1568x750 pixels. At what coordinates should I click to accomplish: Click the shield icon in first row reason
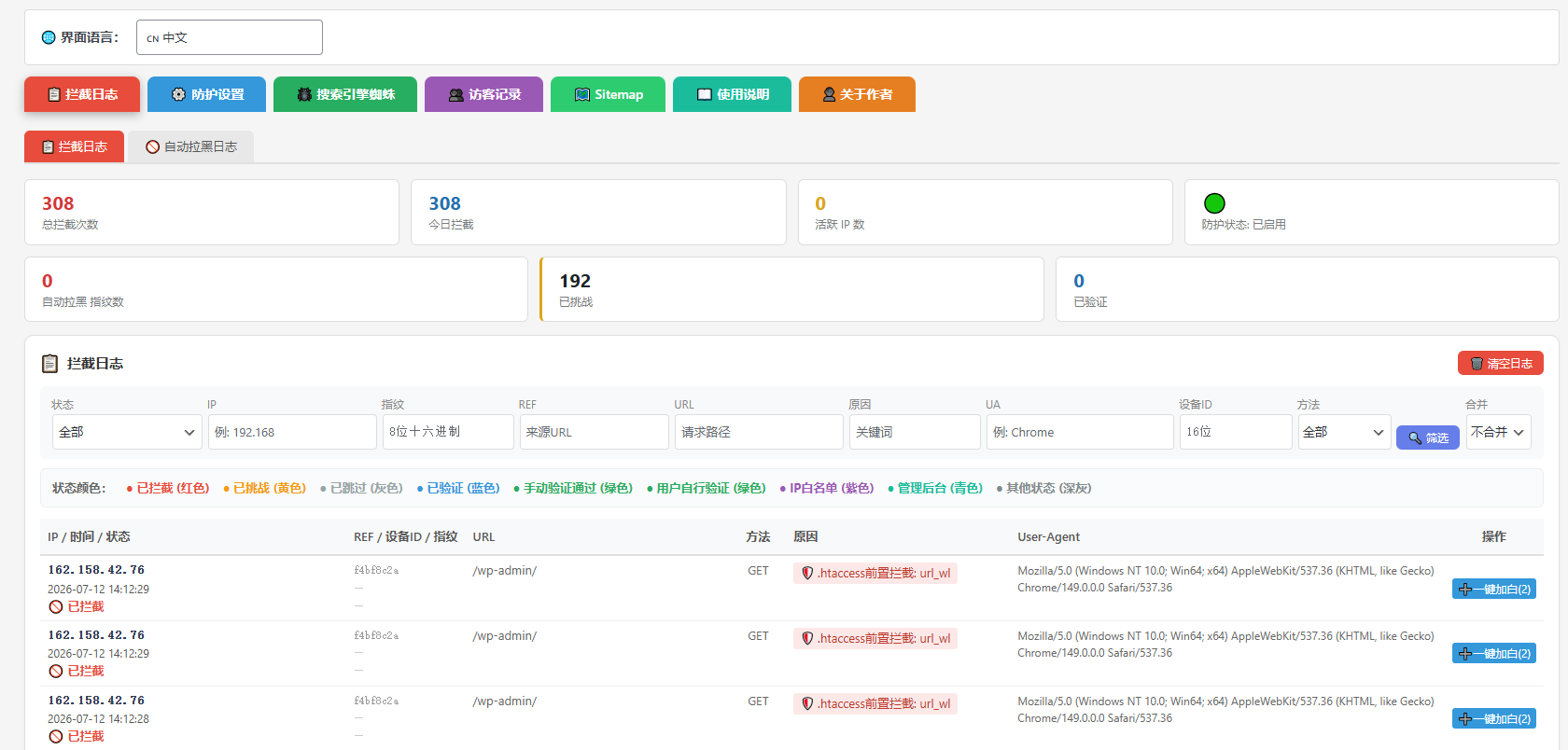point(807,573)
